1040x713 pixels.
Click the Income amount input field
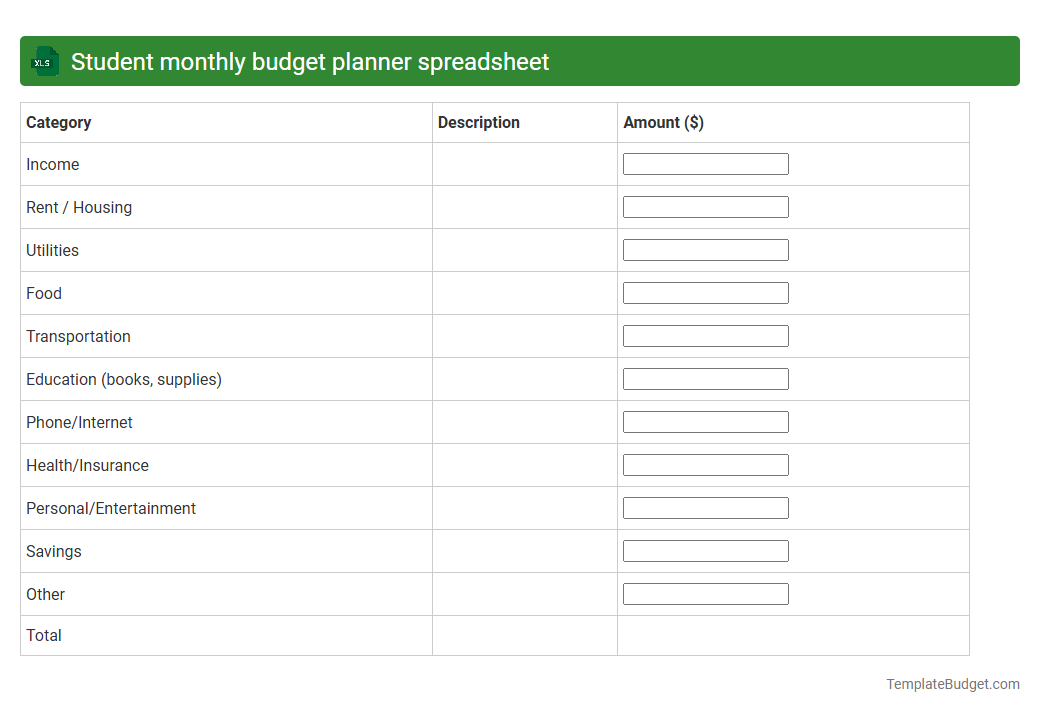pos(705,163)
